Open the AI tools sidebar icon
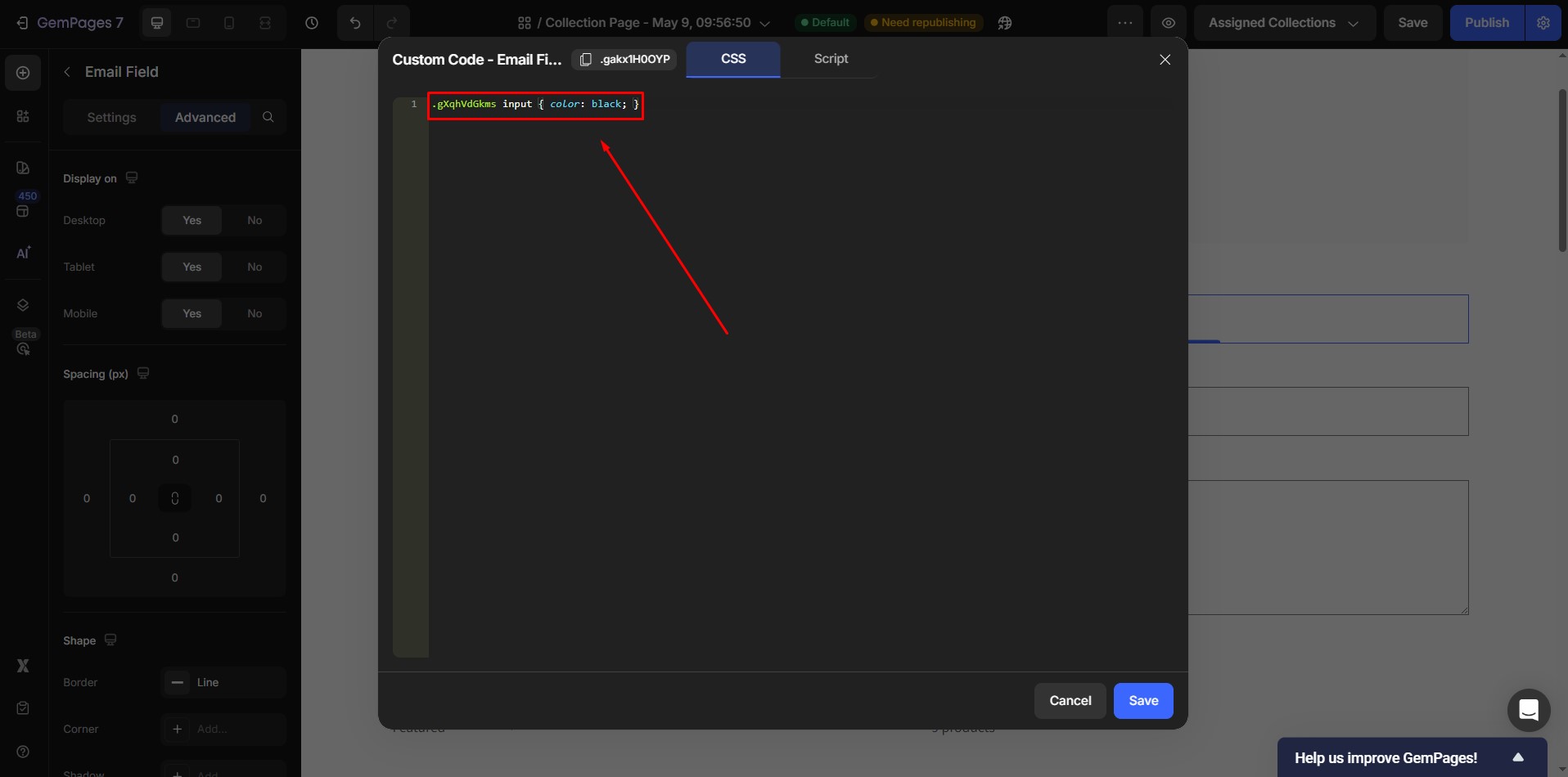Screen dimensions: 1568x777 pyautogui.click(x=23, y=253)
